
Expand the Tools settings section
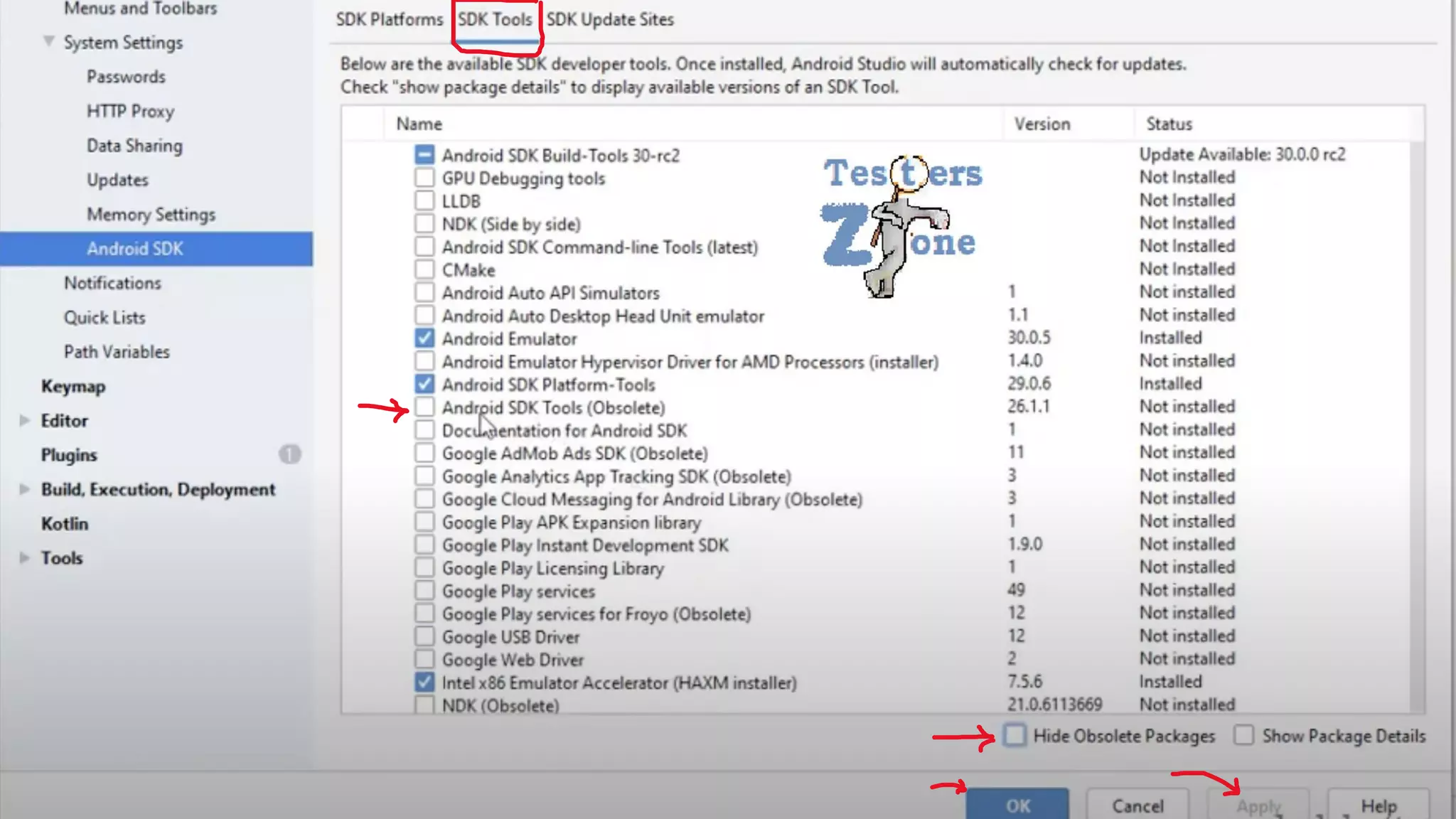tap(24, 558)
